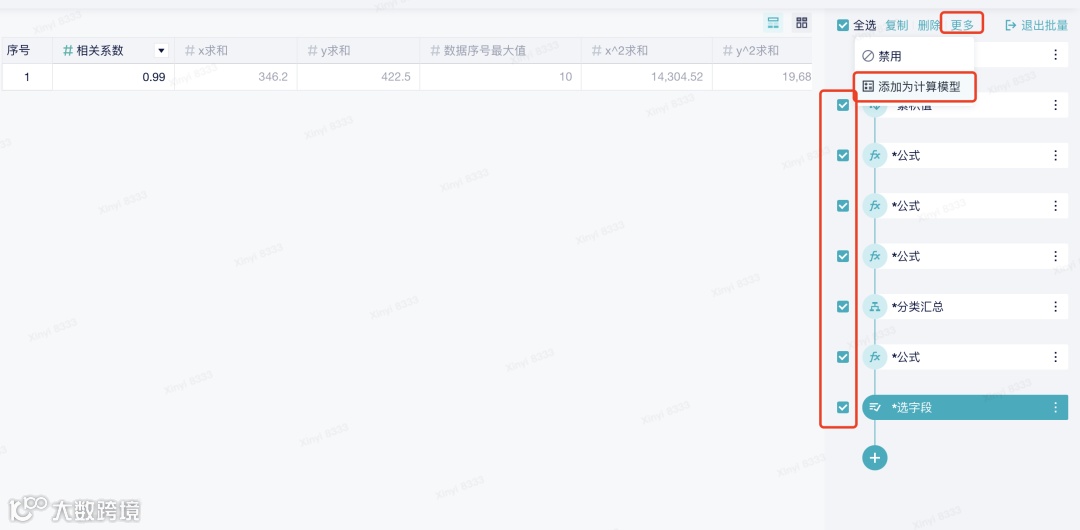Click the x^2求和 column header
This screenshot has height=530, width=1080.
point(647,50)
